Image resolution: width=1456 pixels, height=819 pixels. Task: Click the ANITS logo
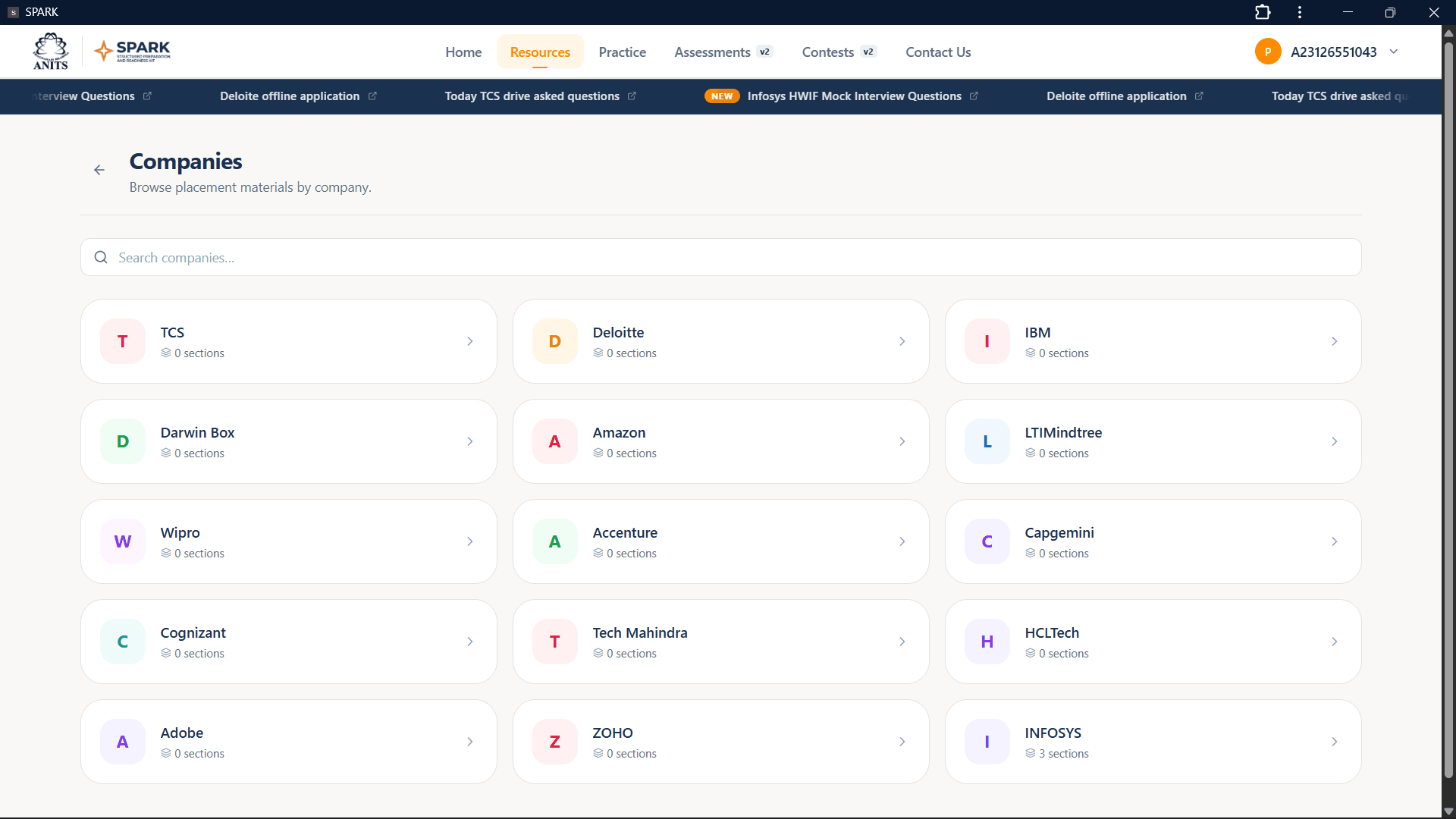coord(51,52)
